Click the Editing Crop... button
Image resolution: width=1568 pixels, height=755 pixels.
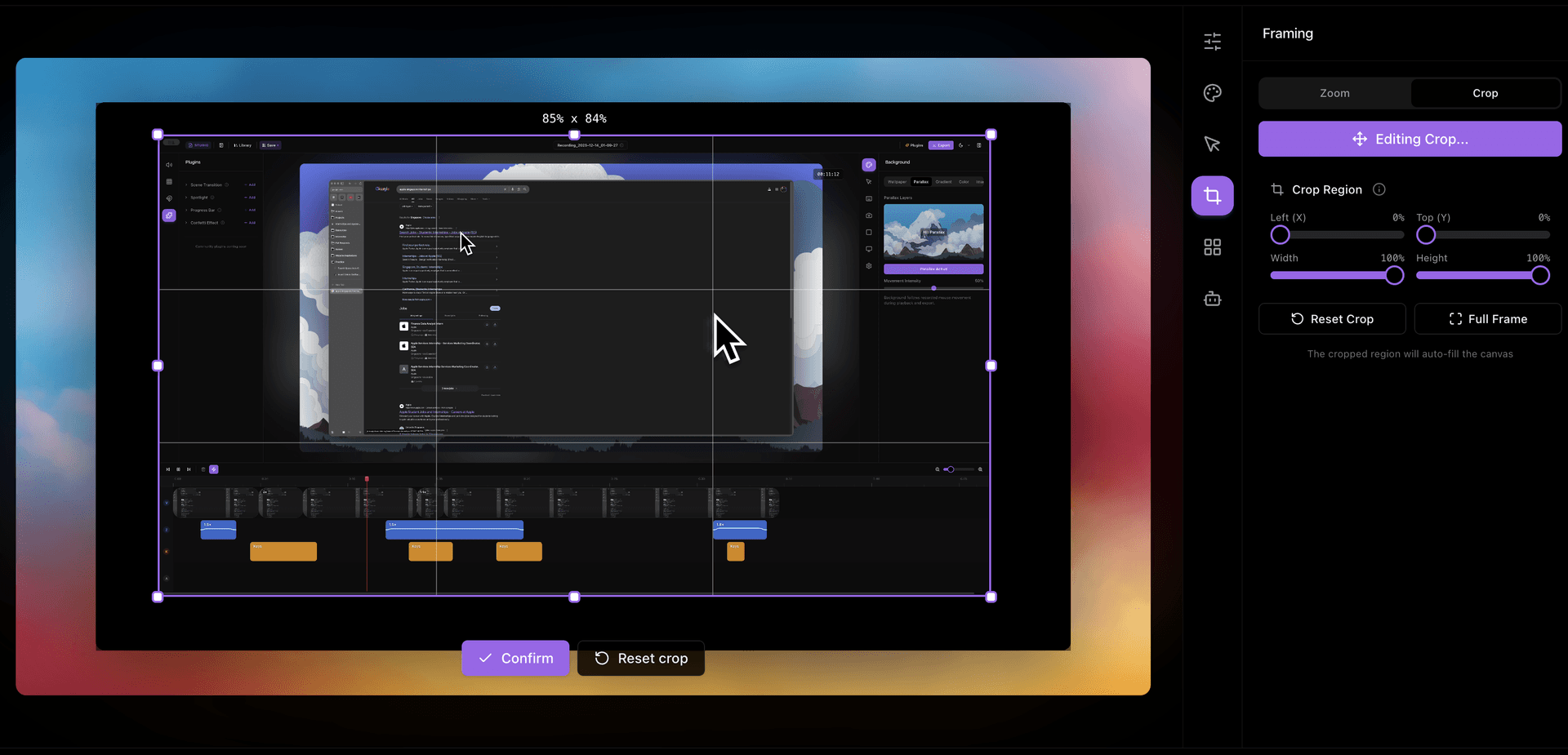(x=1410, y=139)
